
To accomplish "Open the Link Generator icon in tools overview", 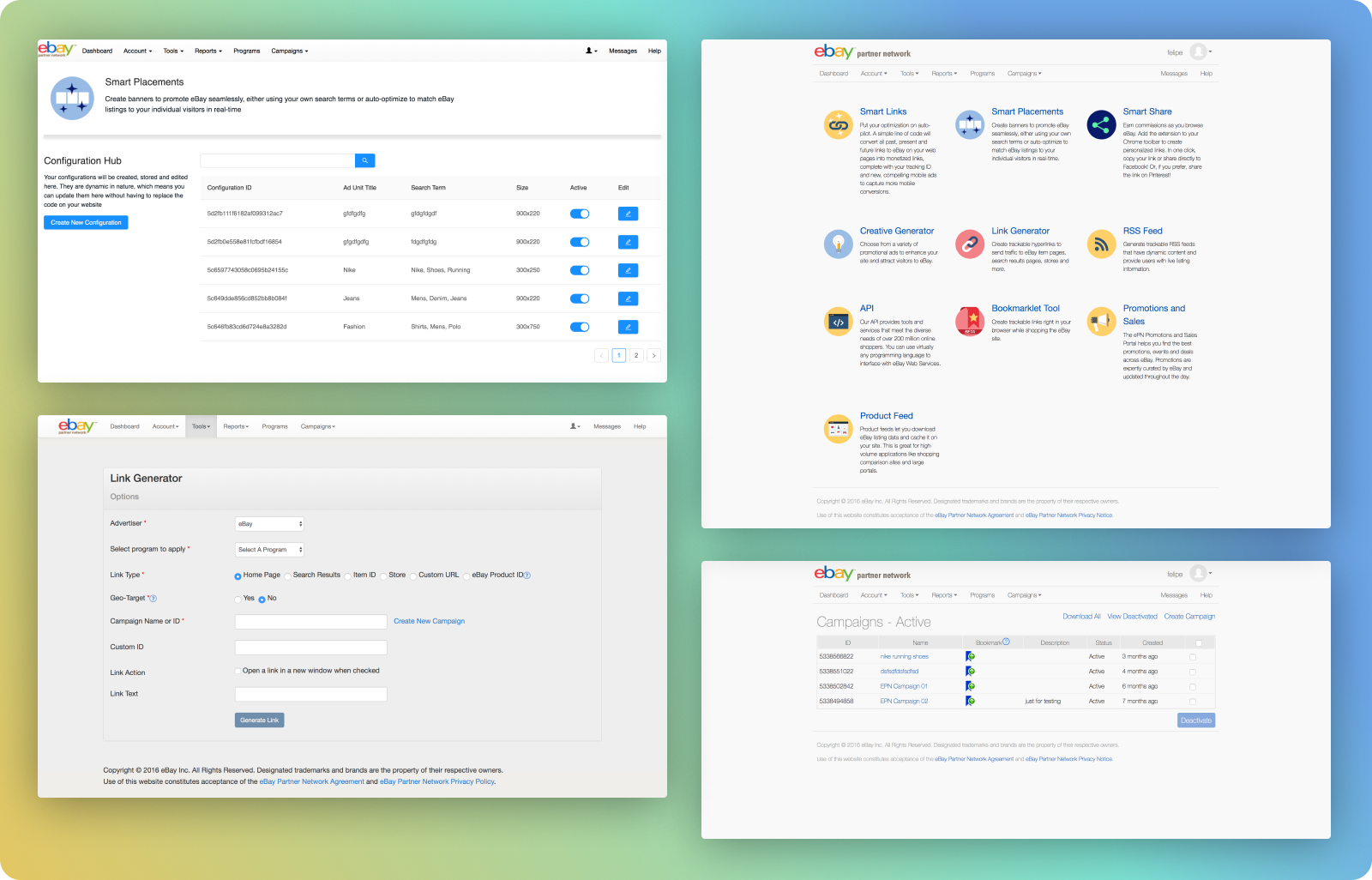I will click(970, 244).
